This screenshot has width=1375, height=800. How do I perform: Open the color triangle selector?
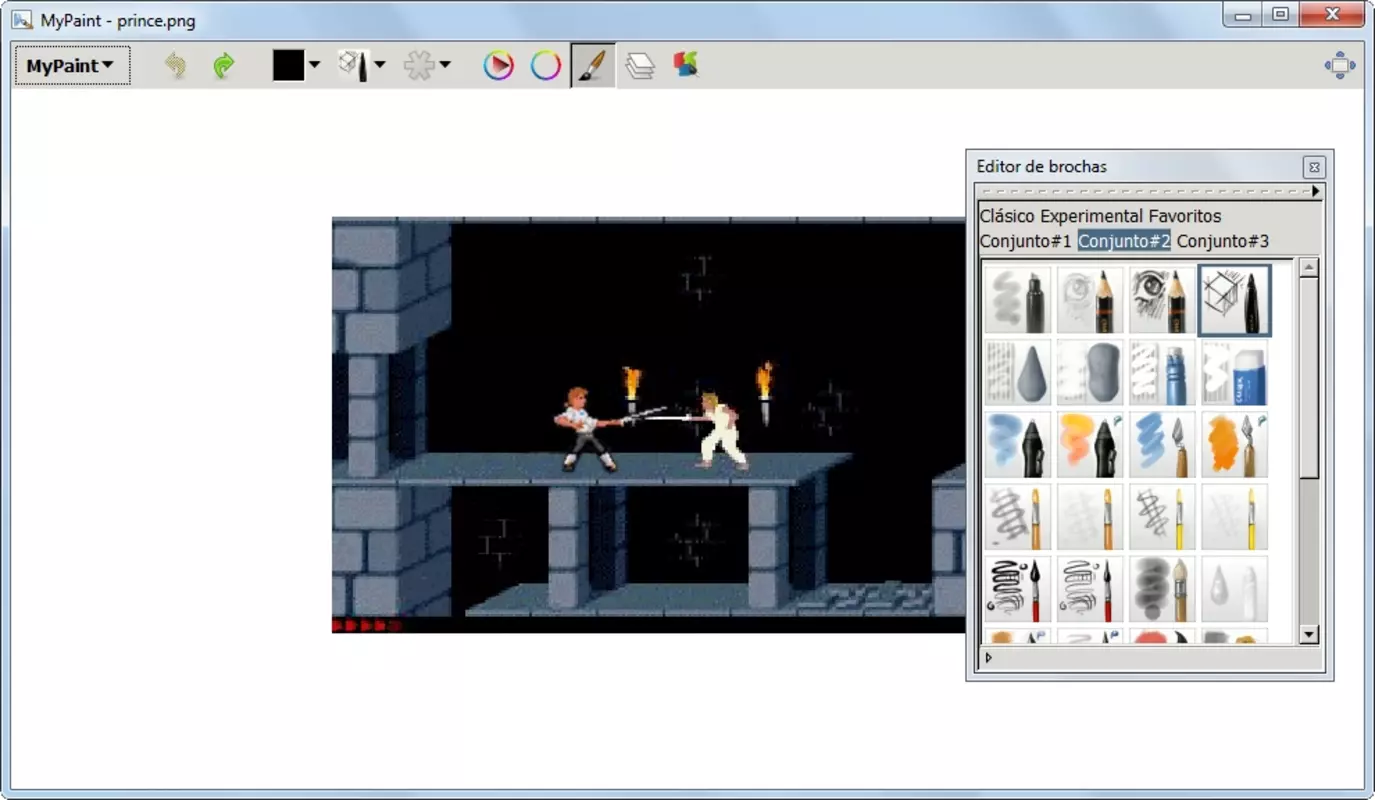[x=498, y=66]
